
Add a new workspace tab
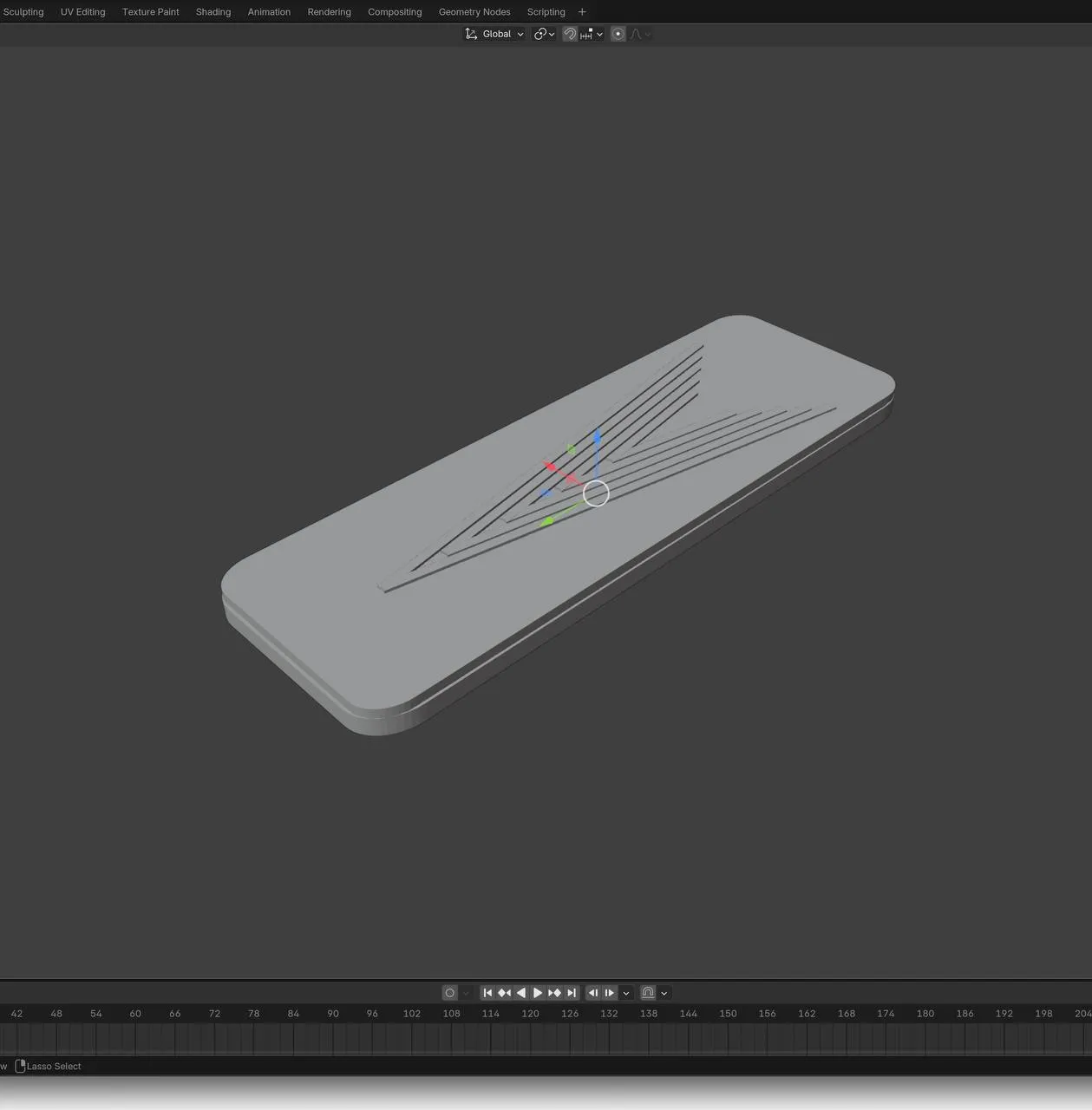point(582,12)
